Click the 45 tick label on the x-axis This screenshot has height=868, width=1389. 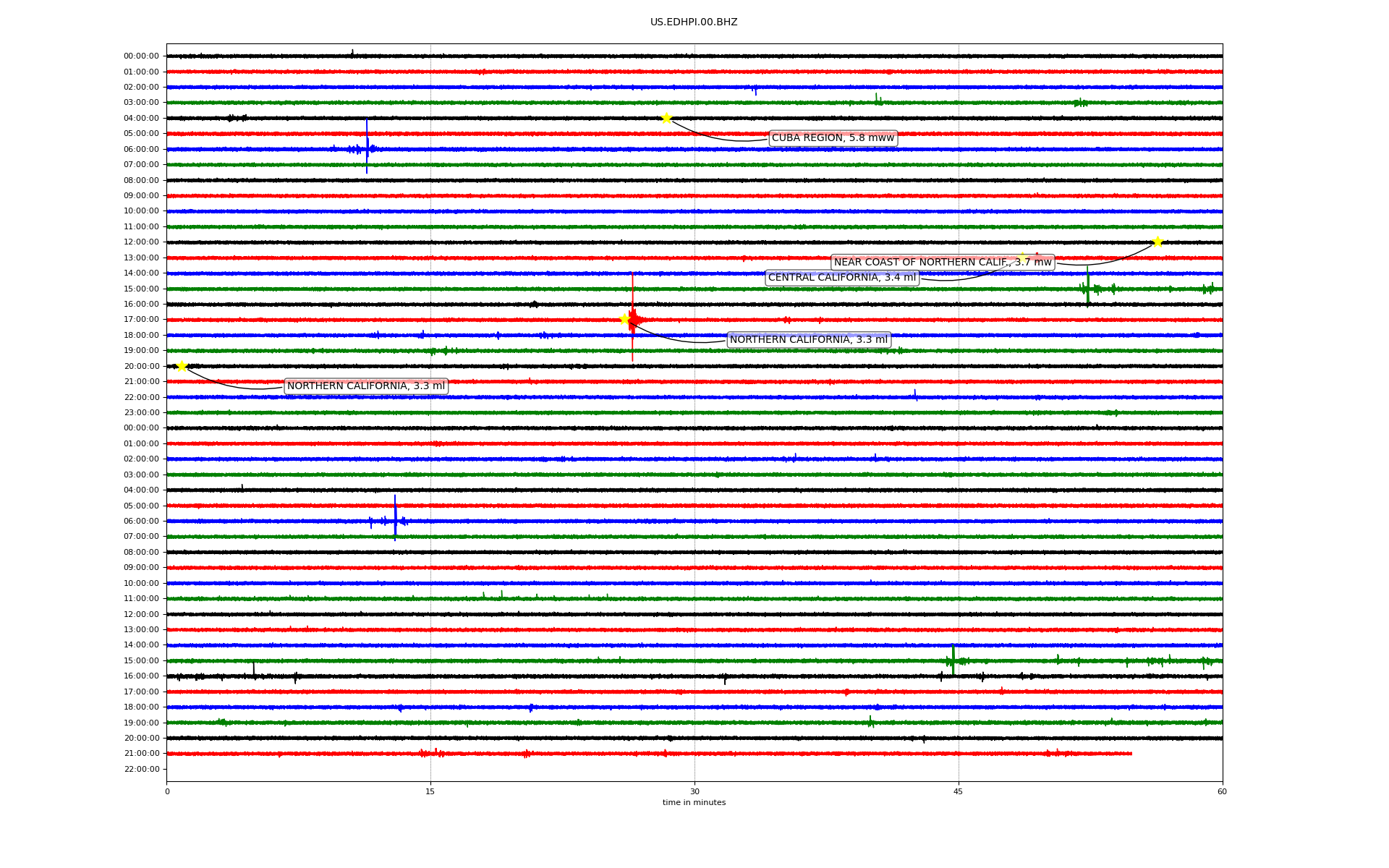(958, 791)
